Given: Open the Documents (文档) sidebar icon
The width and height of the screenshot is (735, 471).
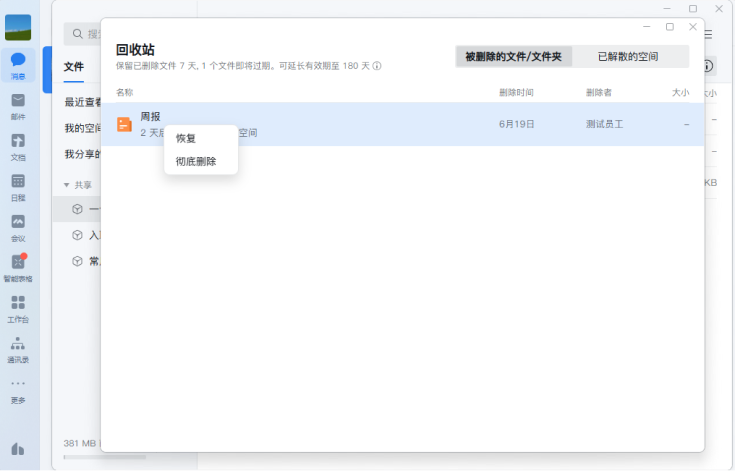Looking at the screenshot, I should point(18,147).
